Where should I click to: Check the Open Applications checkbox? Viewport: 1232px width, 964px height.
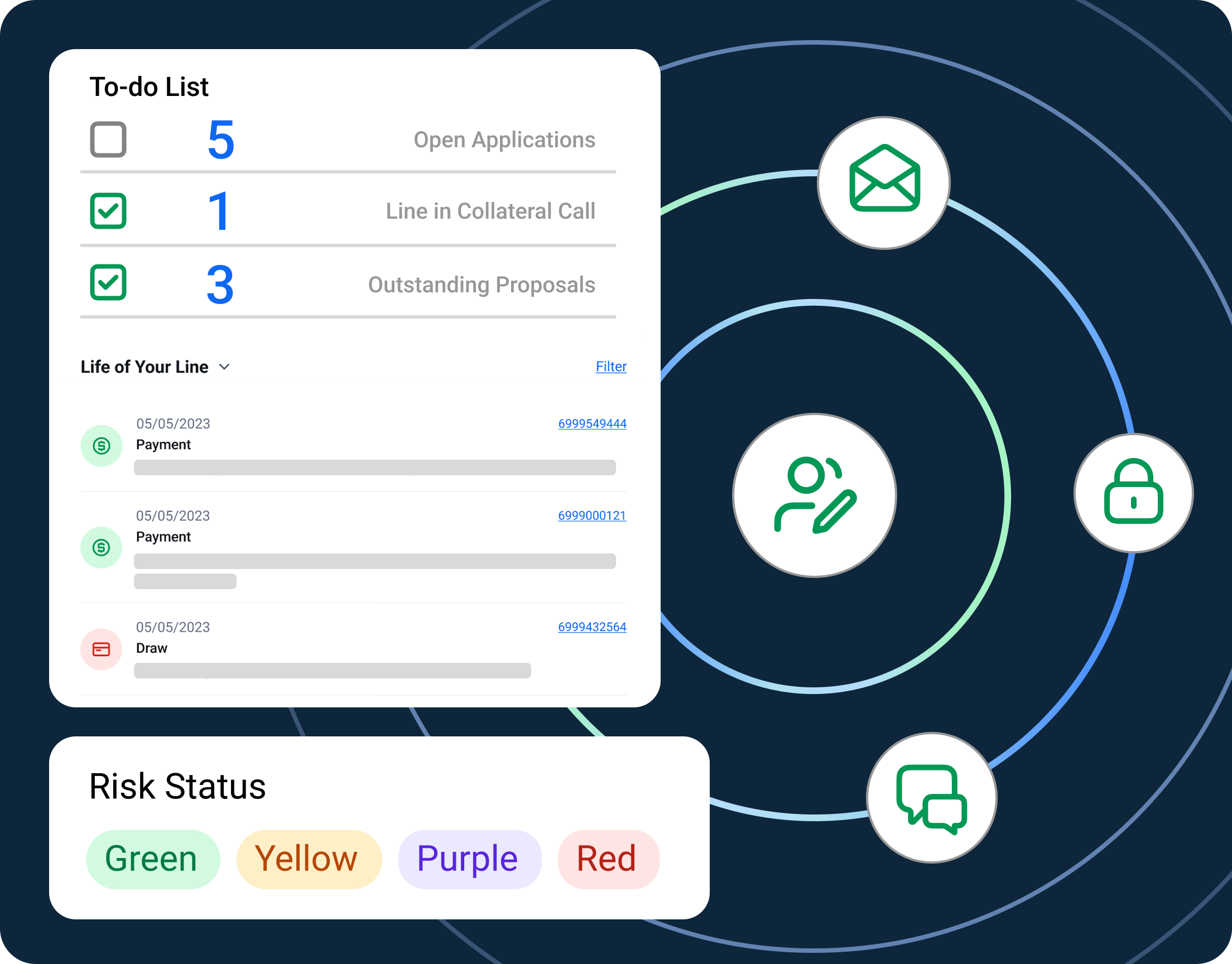[x=108, y=139]
